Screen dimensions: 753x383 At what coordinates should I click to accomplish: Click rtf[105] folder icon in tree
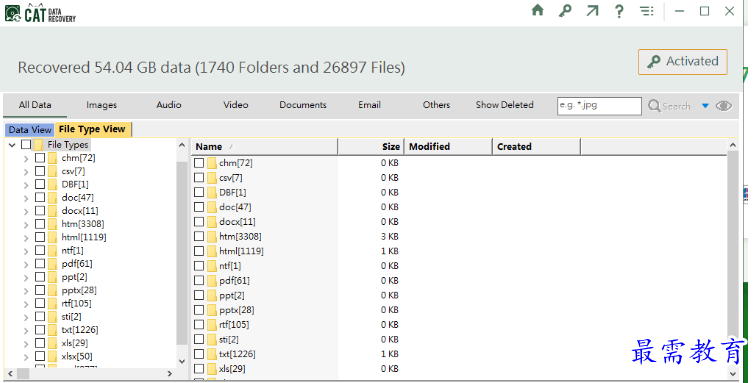[53, 303]
